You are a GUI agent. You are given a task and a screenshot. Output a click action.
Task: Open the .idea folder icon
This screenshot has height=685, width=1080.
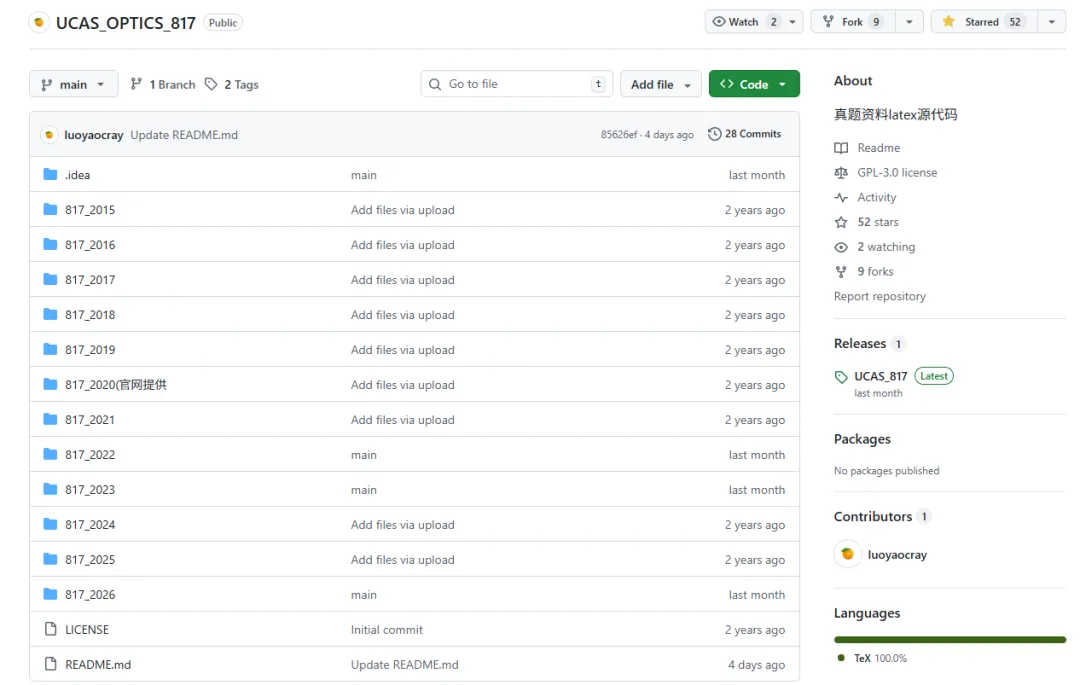coord(50,174)
